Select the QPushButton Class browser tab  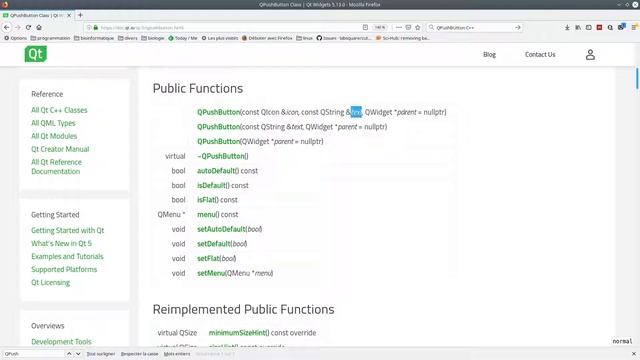coord(36,15)
